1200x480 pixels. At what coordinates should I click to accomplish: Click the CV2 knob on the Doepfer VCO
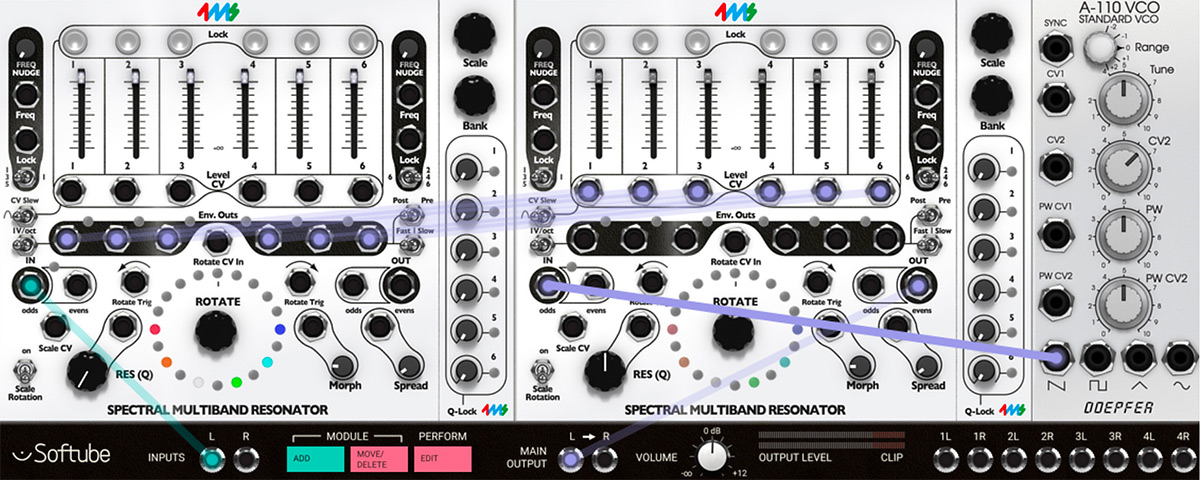(x=1123, y=167)
